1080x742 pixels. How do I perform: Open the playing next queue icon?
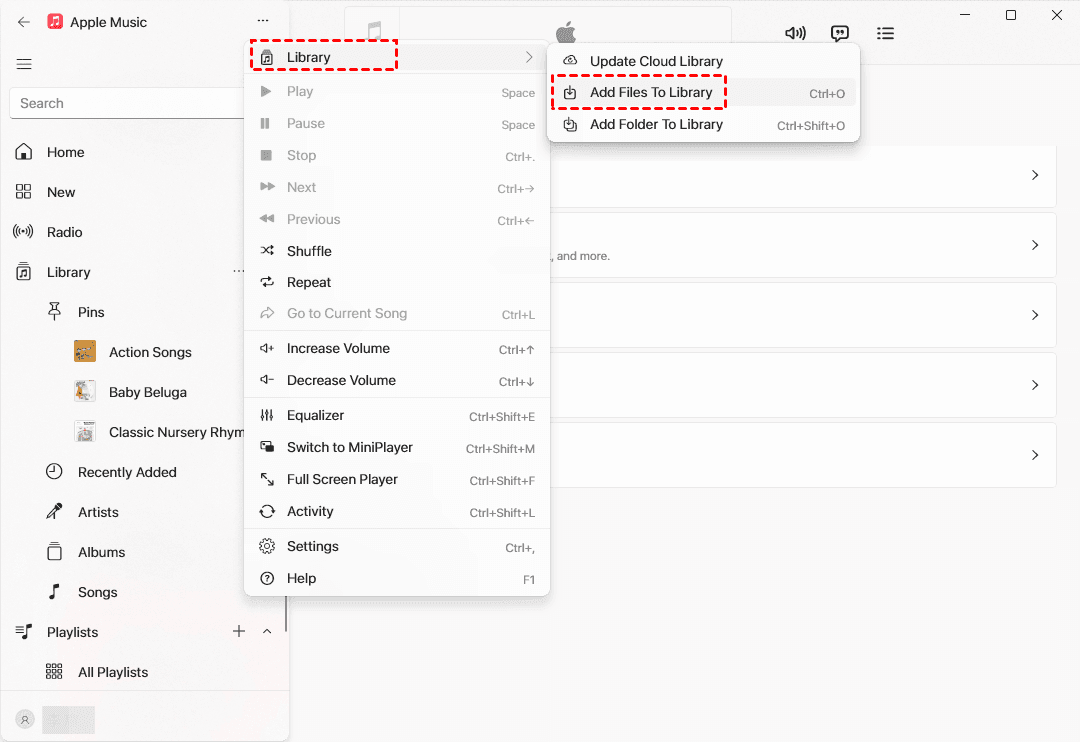(885, 33)
